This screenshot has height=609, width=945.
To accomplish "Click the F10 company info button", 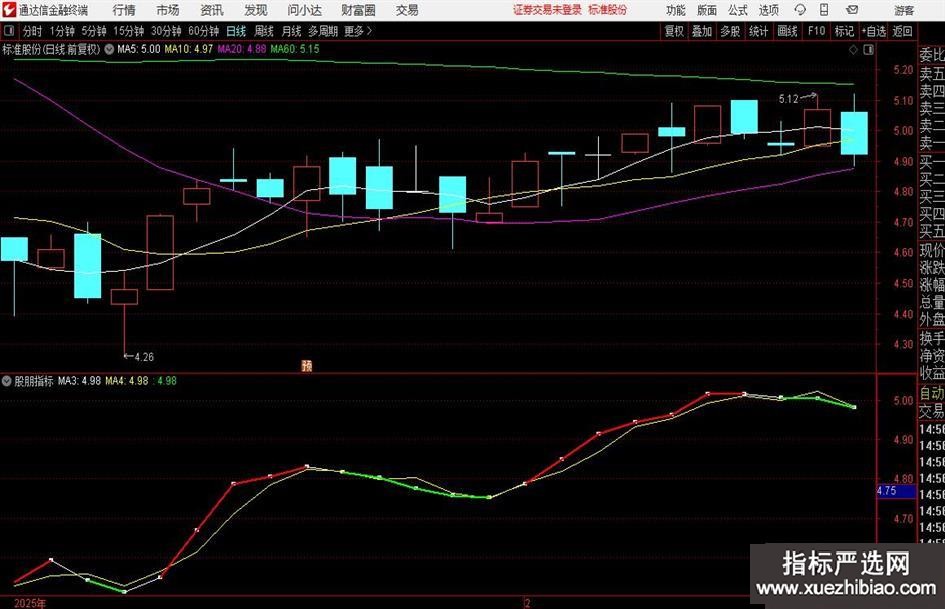I will [x=817, y=31].
